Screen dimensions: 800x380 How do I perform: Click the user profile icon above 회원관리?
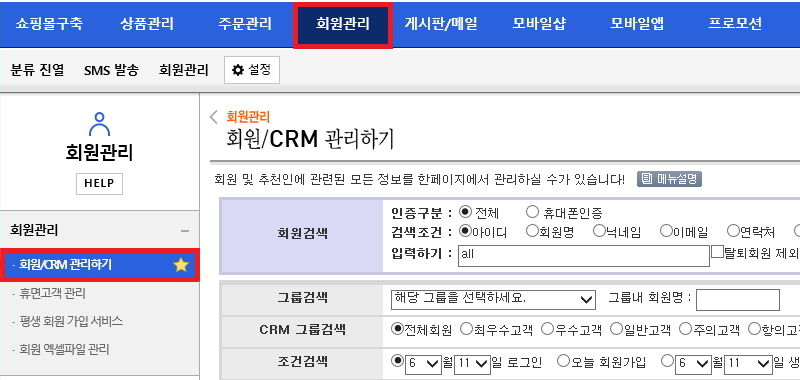click(99, 124)
